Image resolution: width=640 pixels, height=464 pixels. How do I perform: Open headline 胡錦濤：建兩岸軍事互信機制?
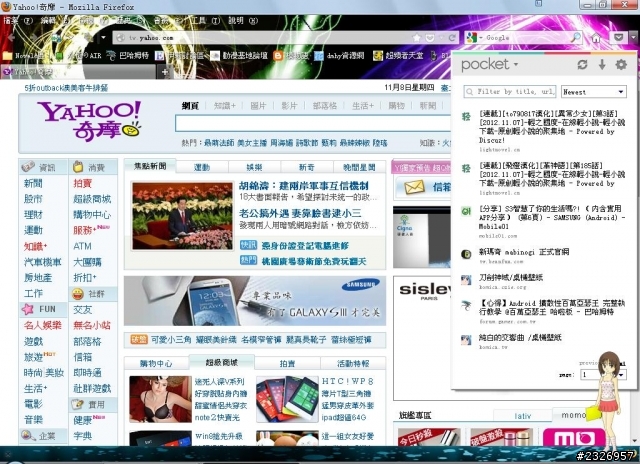point(304,186)
